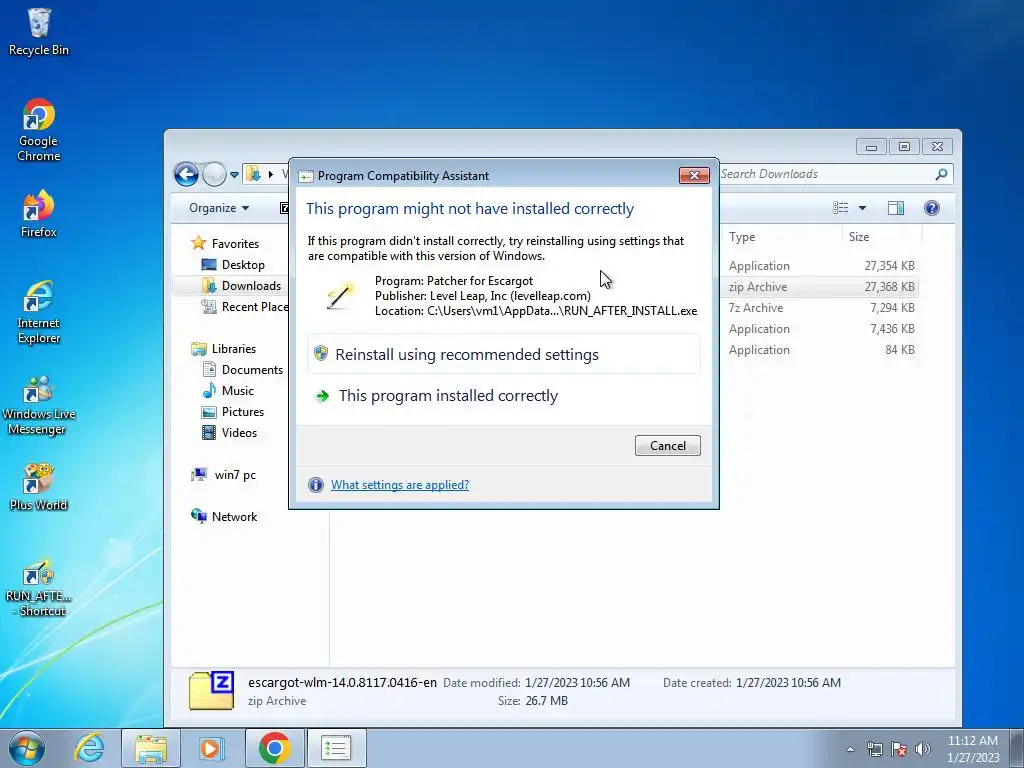The height and width of the screenshot is (768, 1024).
Task: Click the Back arrow in the Explorer window
Action: [186, 174]
